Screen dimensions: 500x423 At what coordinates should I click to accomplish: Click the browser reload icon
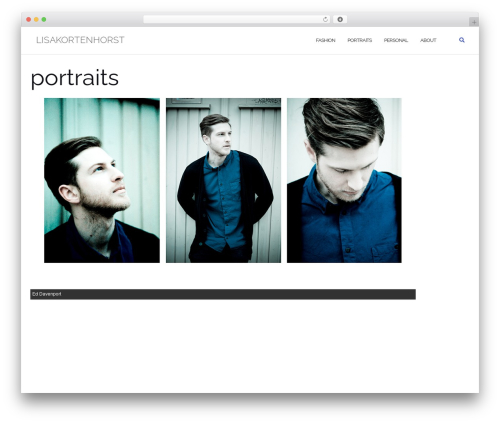point(325,19)
